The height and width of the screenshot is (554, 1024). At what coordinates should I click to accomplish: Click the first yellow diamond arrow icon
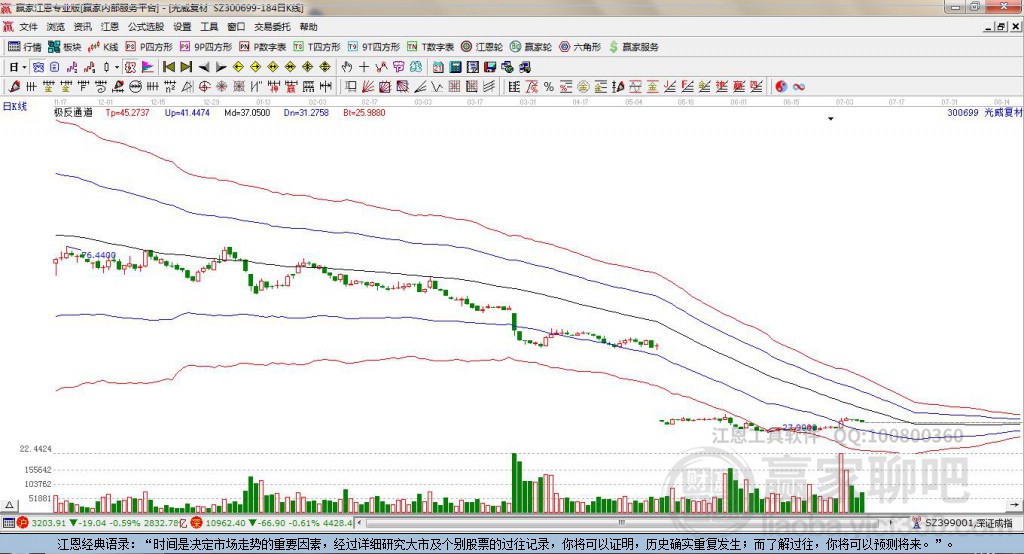coord(238,67)
